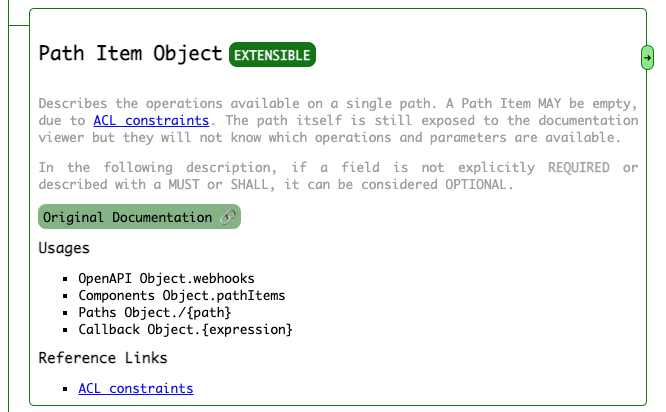Click the green arrow icon on right edge
Screen dimensions: 666x412
[648, 58]
